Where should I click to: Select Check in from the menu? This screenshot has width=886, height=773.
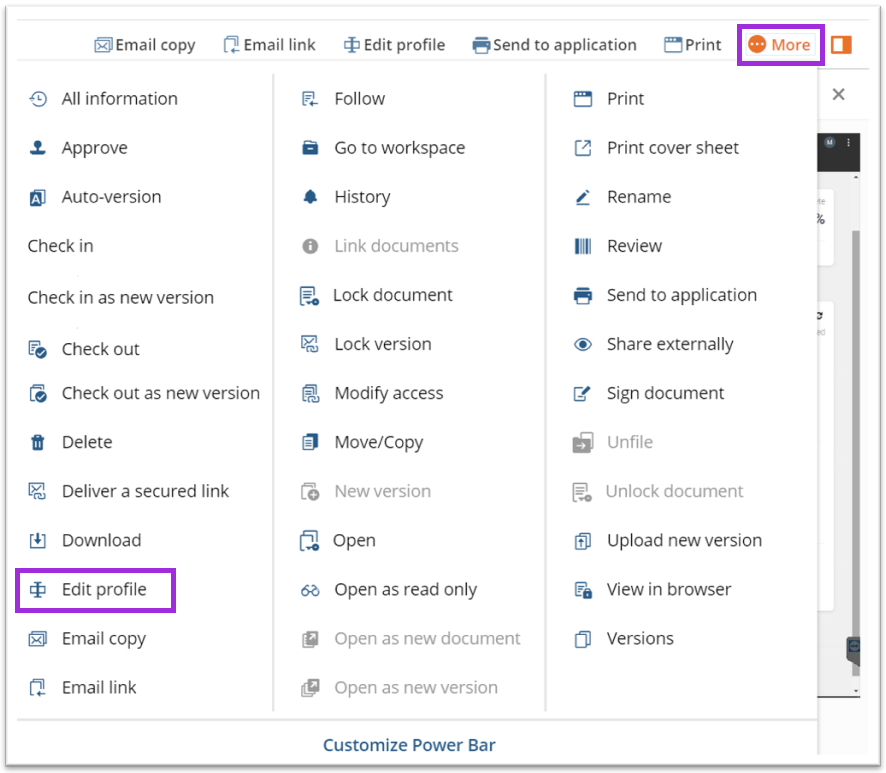pos(60,246)
